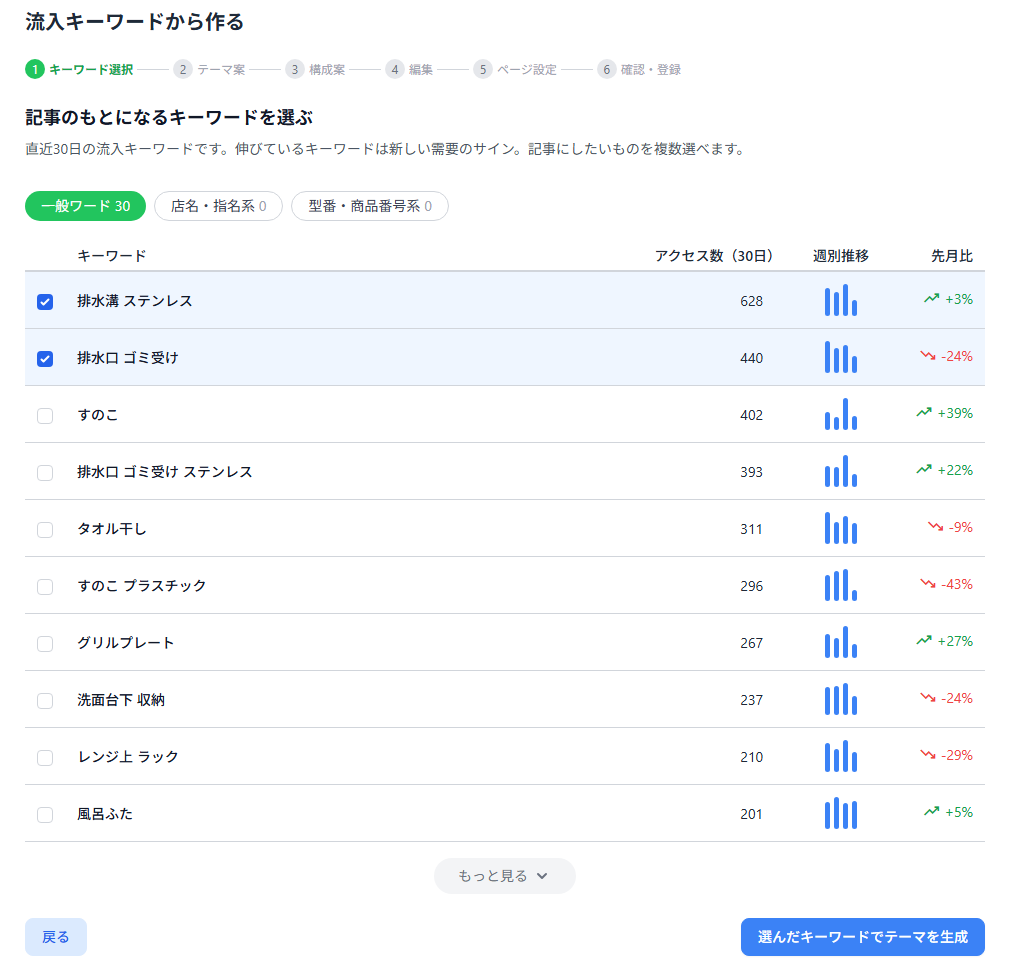
Task: Click keyword text タオル干し
Action: coord(111,529)
